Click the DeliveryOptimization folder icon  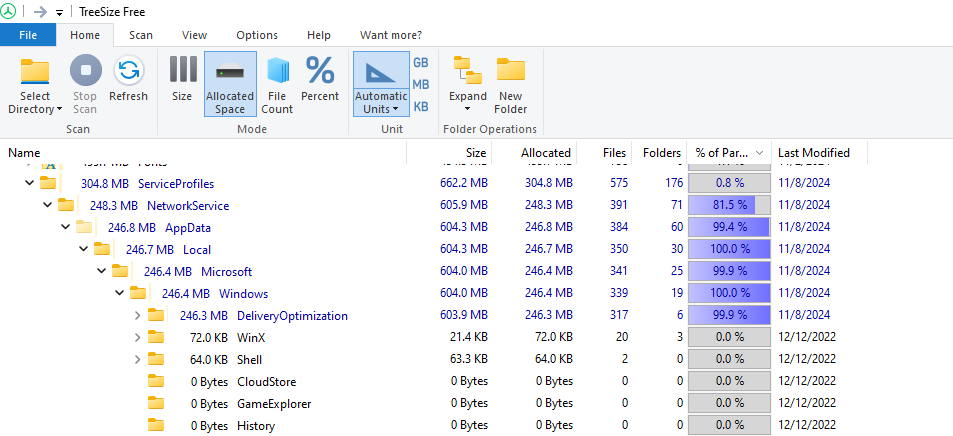[156, 315]
